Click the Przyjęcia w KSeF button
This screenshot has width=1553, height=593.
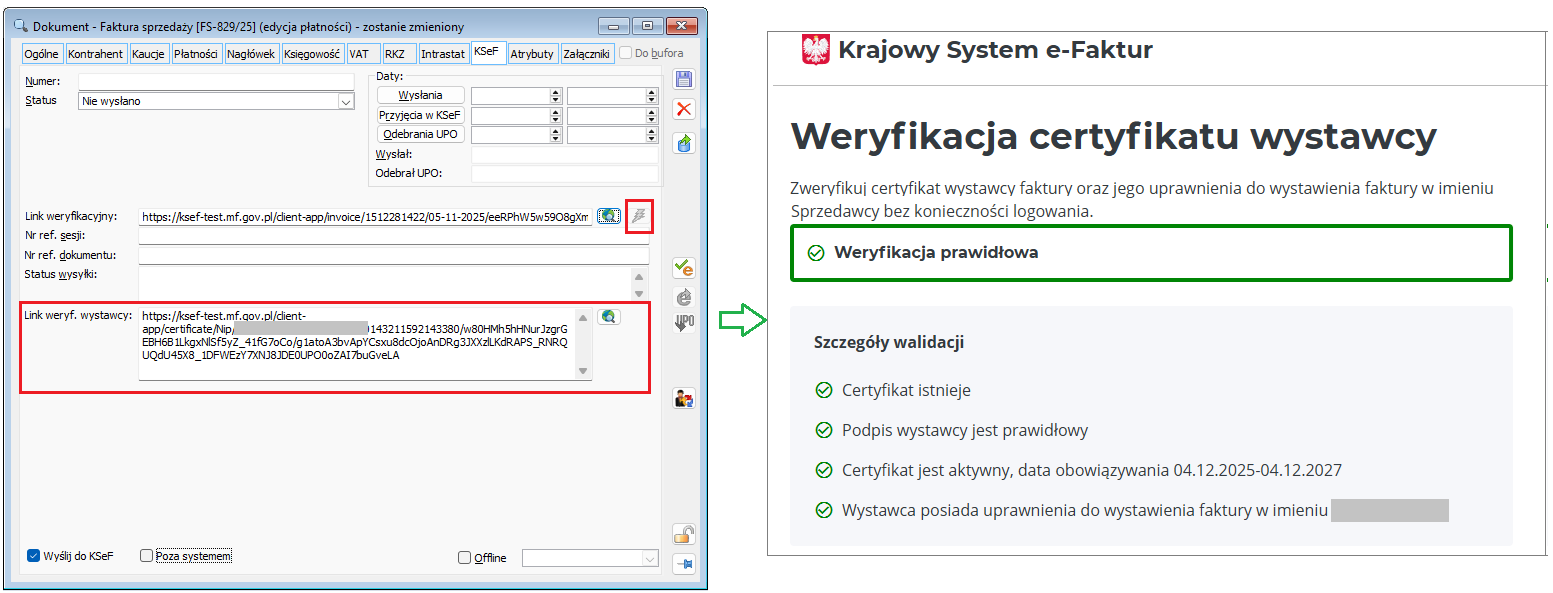click(419, 114)
